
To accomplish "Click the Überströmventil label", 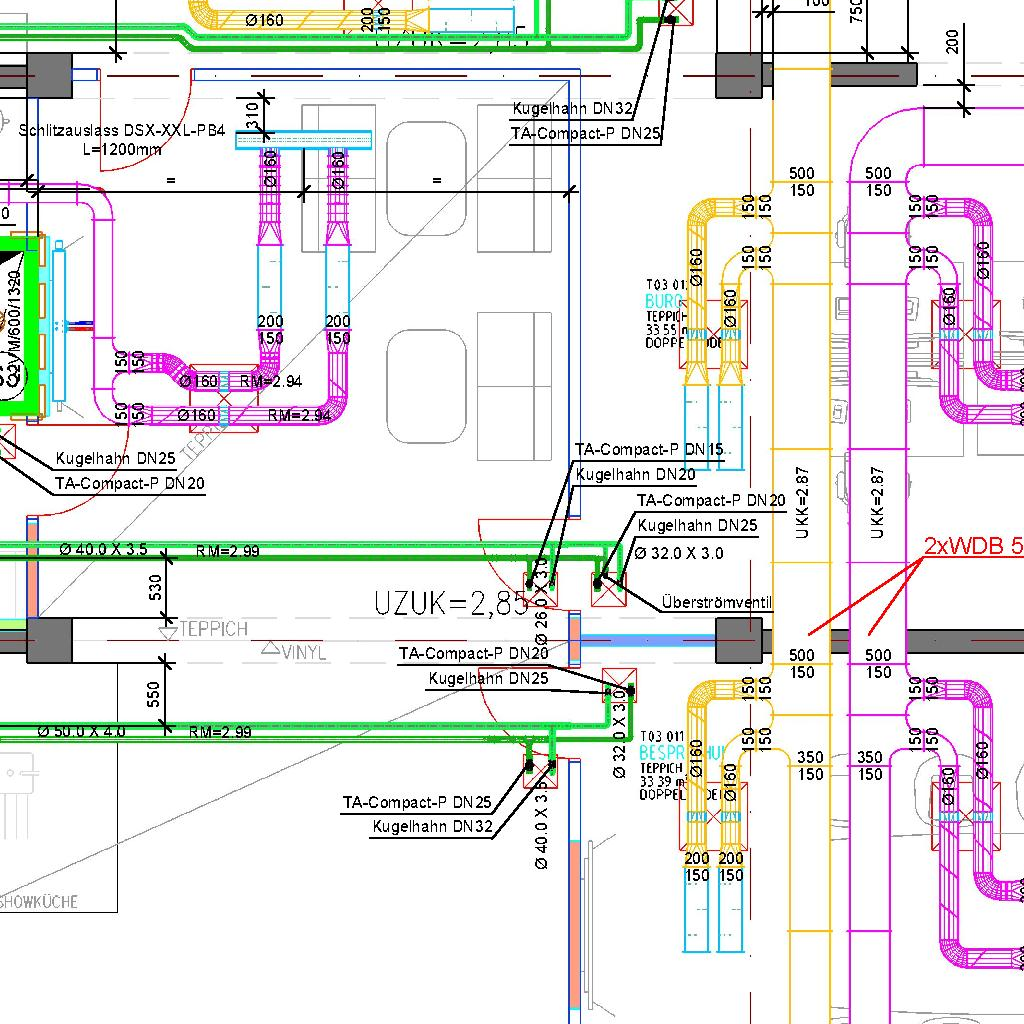I will tap(717, 603).
